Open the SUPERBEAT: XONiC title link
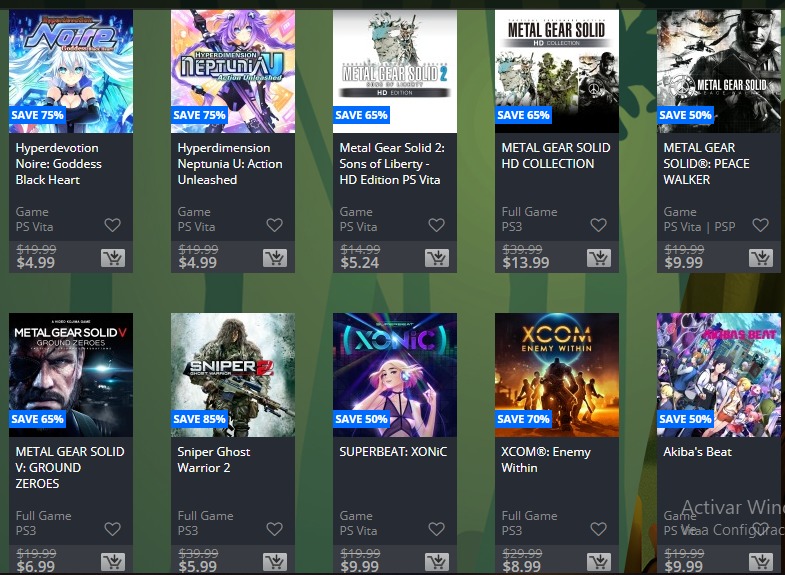Viewport: 785px width, 575px height. click(393, 452)
